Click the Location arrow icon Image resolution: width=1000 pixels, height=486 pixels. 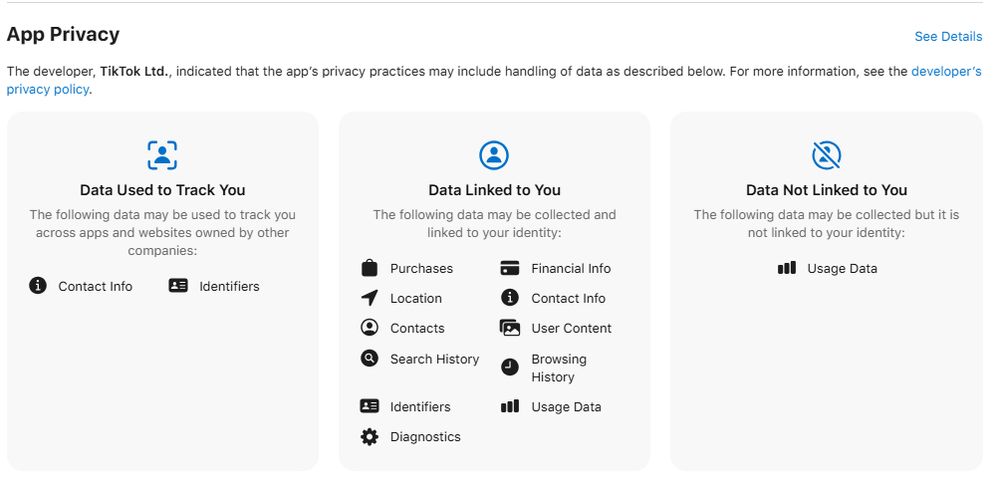[x=370, y=298]
